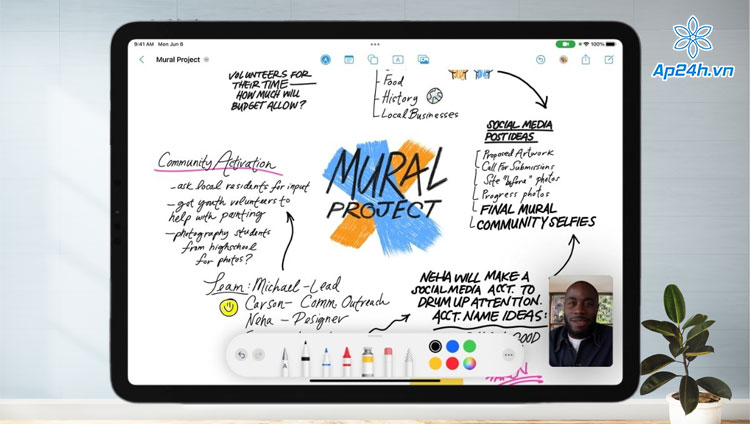Select the gray lasso selection pencil tool

click(408, 362)
